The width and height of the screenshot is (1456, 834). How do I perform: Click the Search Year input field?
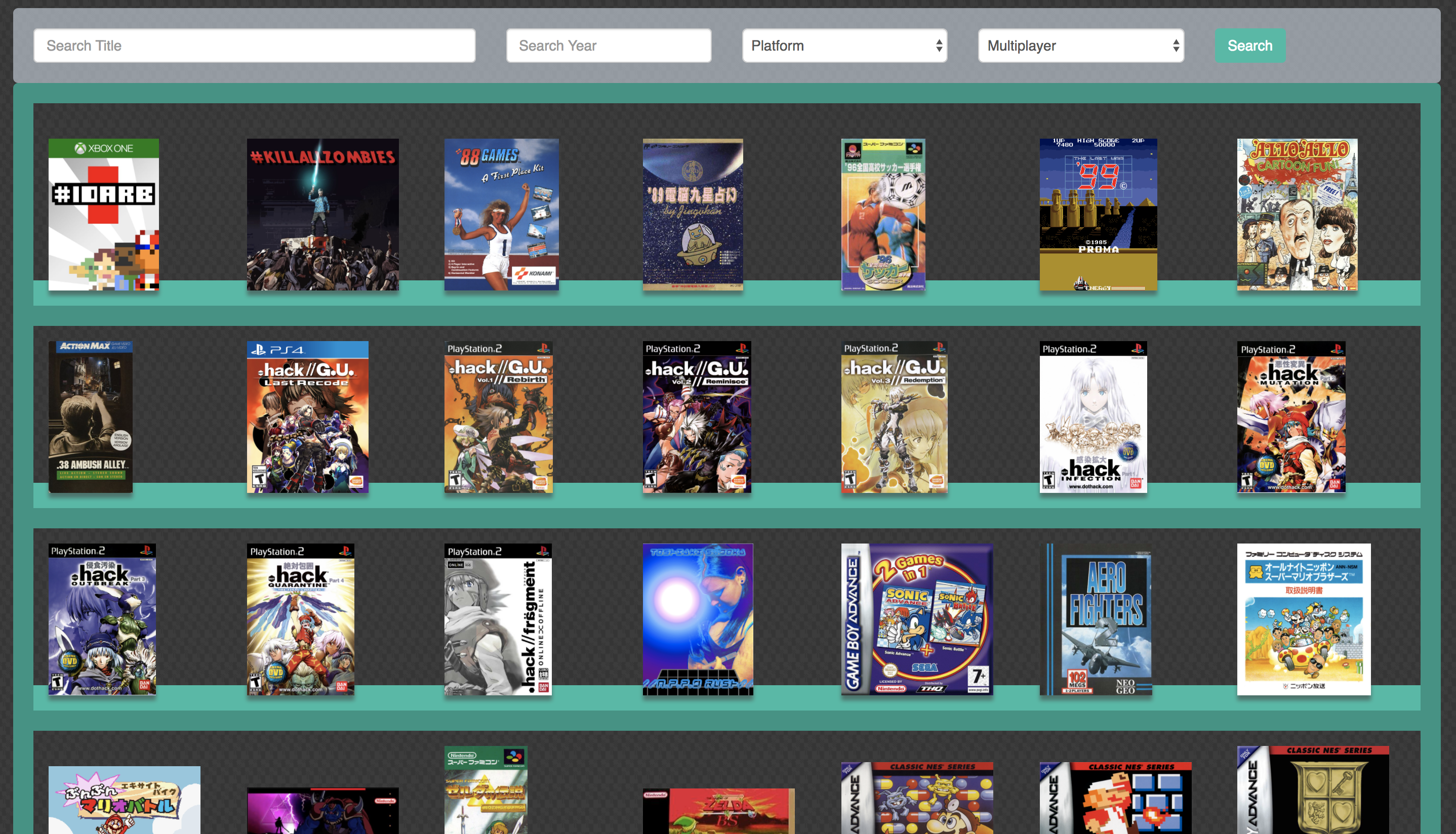pos(608,46)
